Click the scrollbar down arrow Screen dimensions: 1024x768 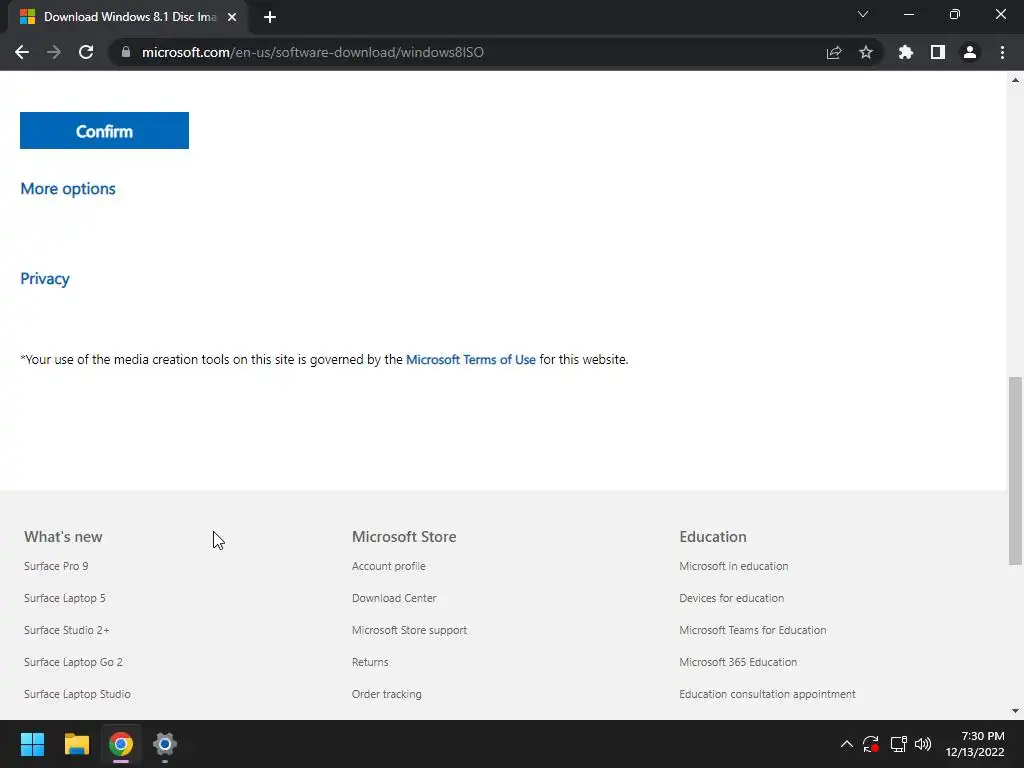(x=1016, y=711)
